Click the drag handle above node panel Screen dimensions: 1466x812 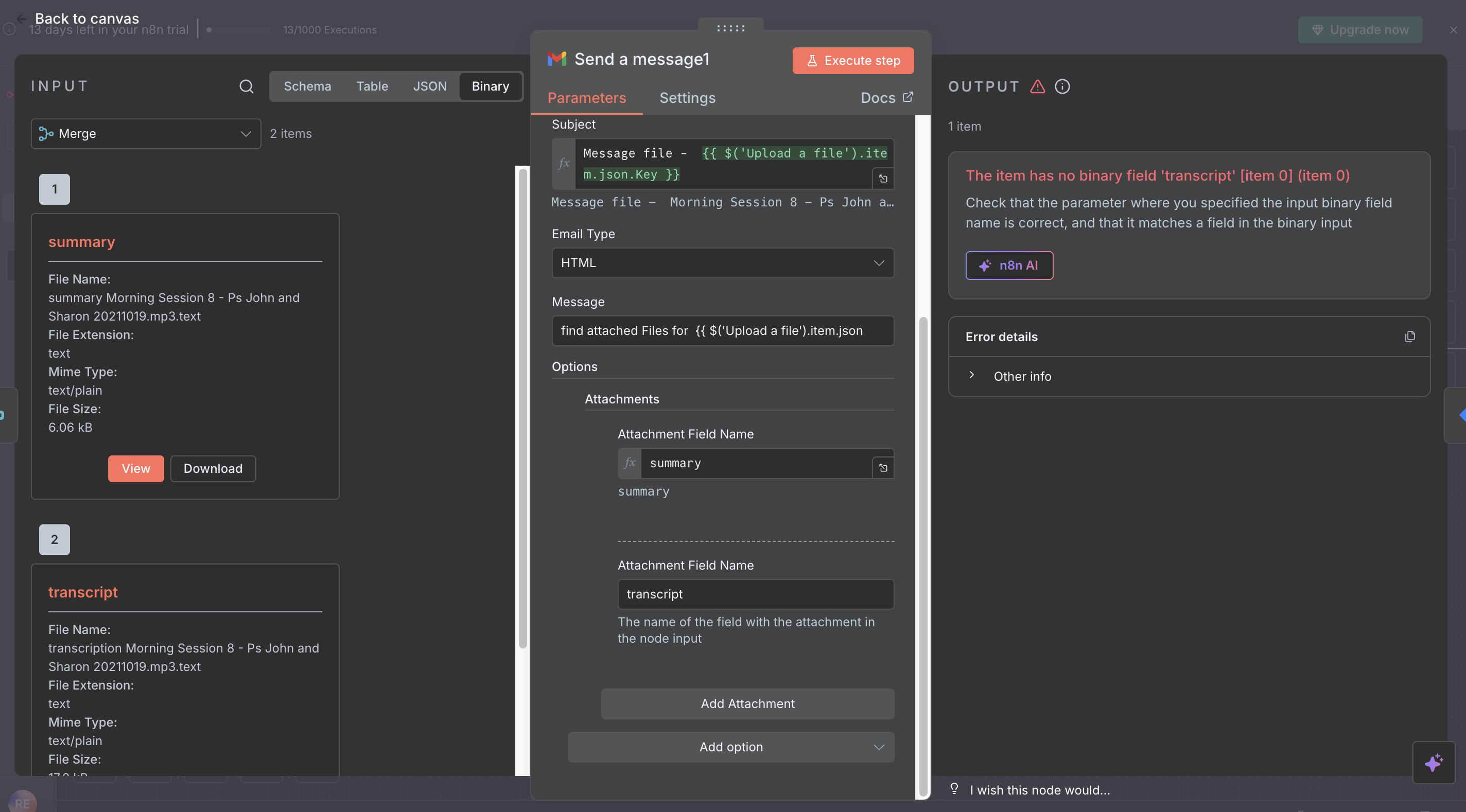point(731,28)
